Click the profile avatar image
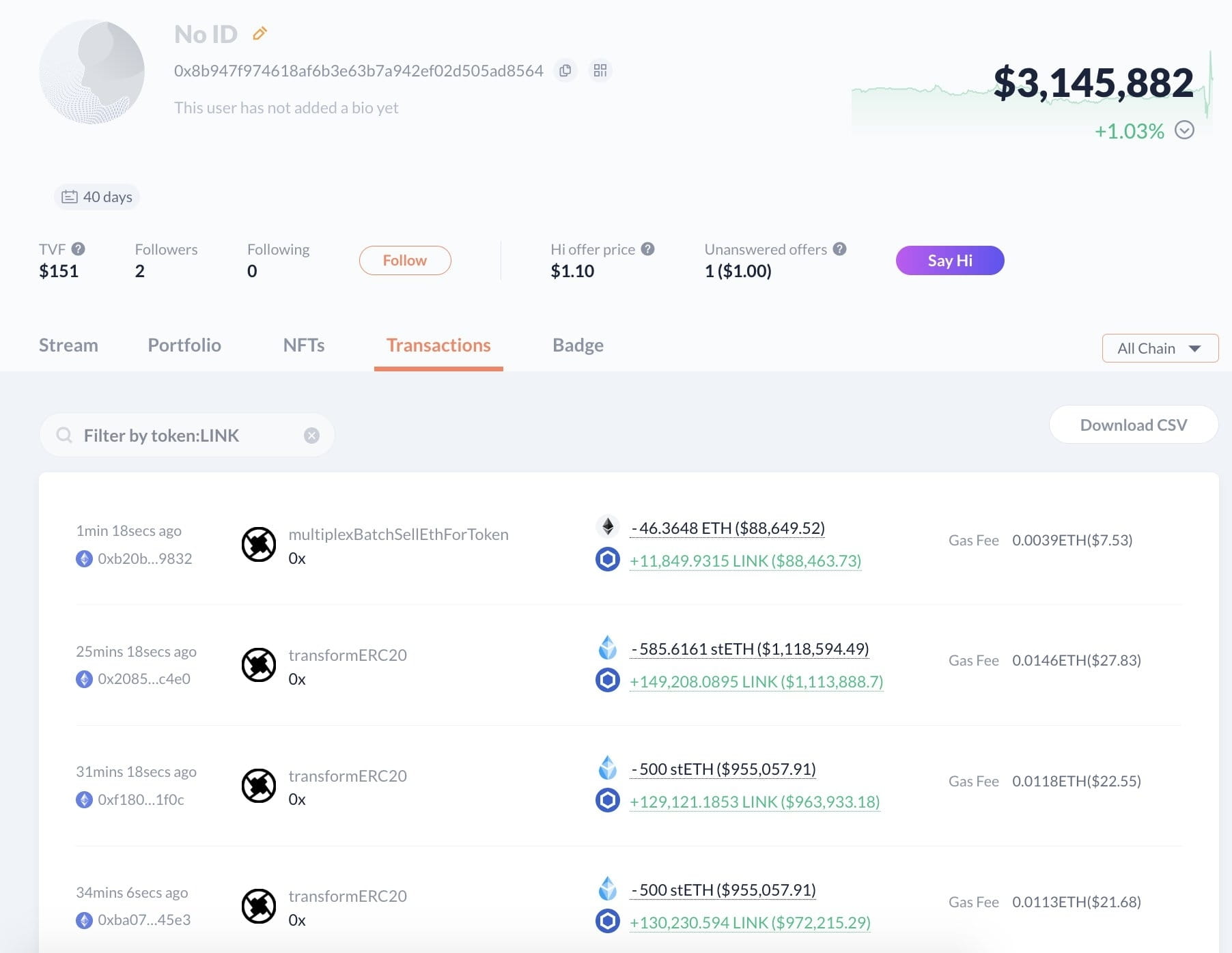The height and width of the screenshot is (953, 1232). pyautogui.click(x=92, y=72)
